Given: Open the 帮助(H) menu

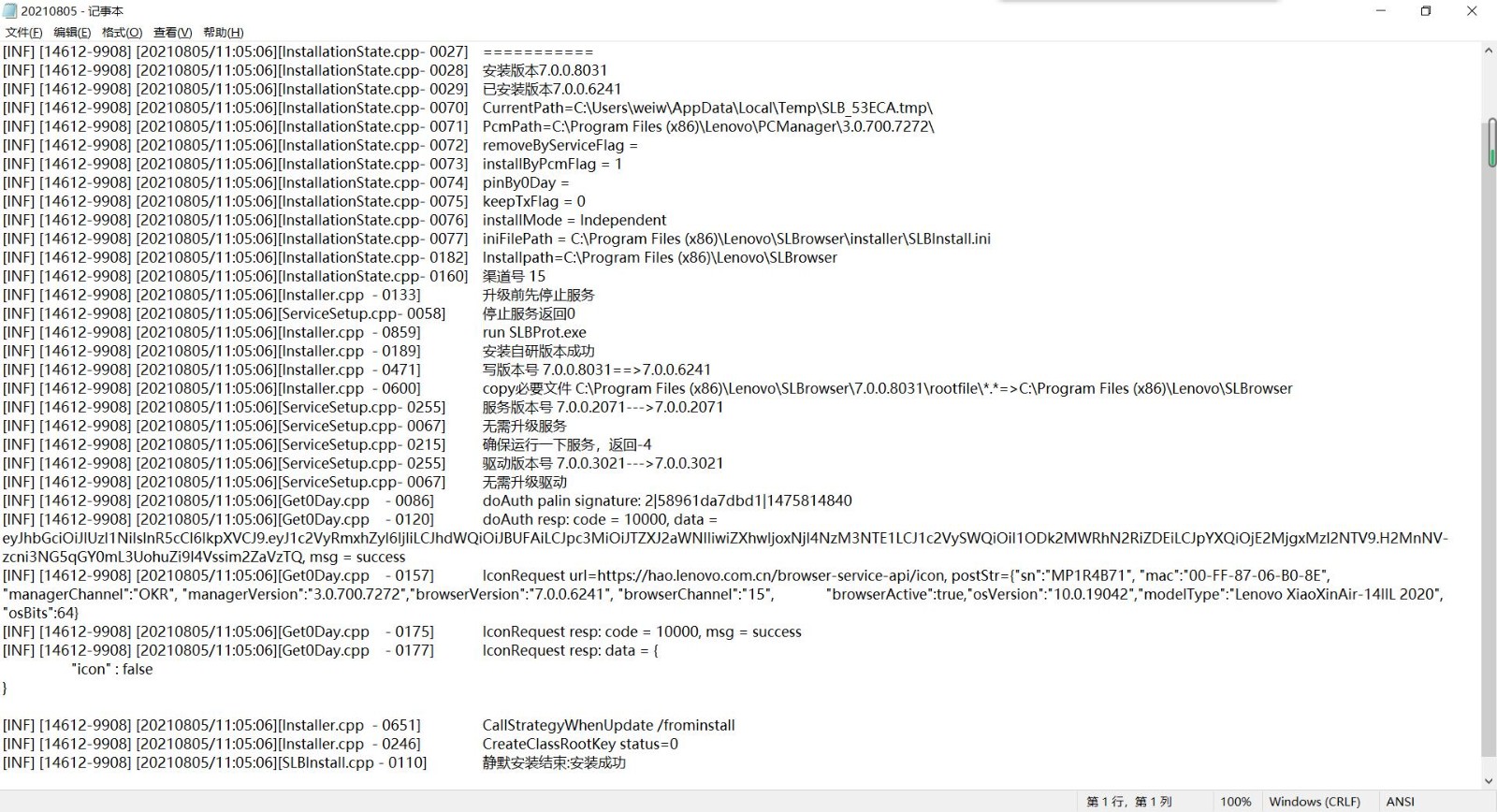Looking at the screenshot, I should pos(223,32).
